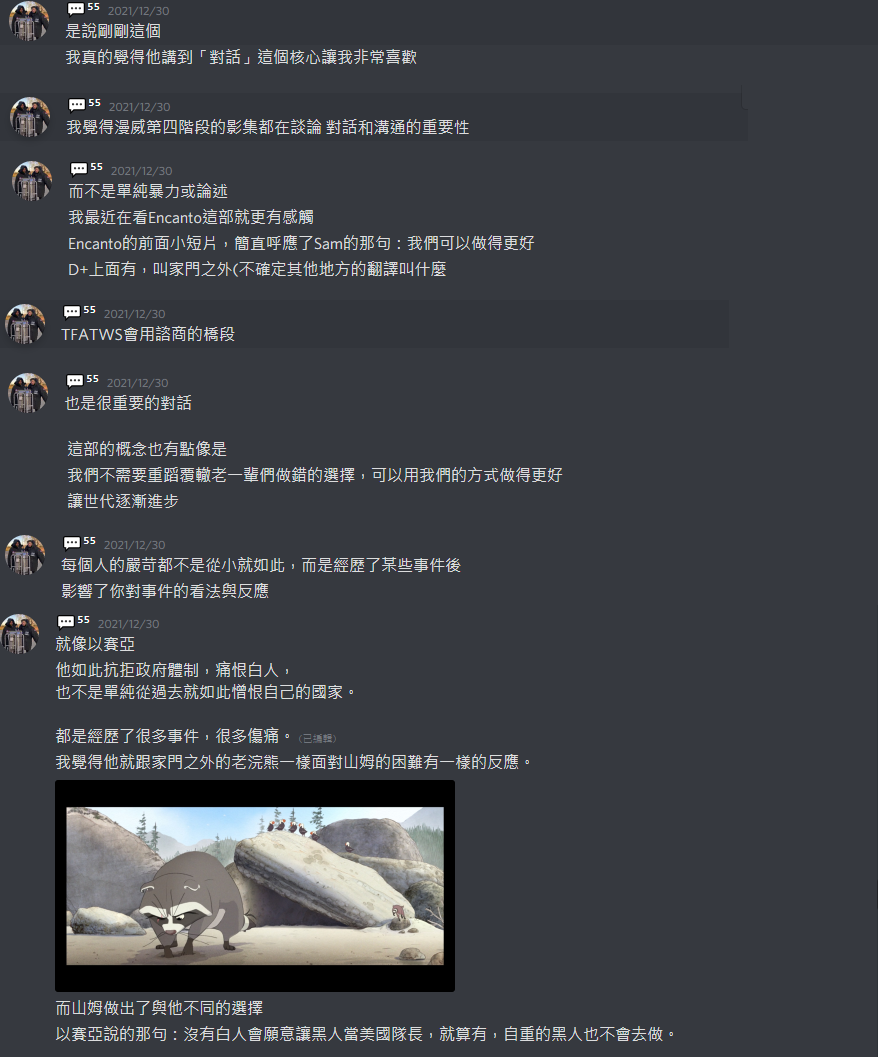The image size is (878, 1057).
Task: Click the speech bubble icon above 每個人的嚴苛都不是
Action: [x=71, y=543]
